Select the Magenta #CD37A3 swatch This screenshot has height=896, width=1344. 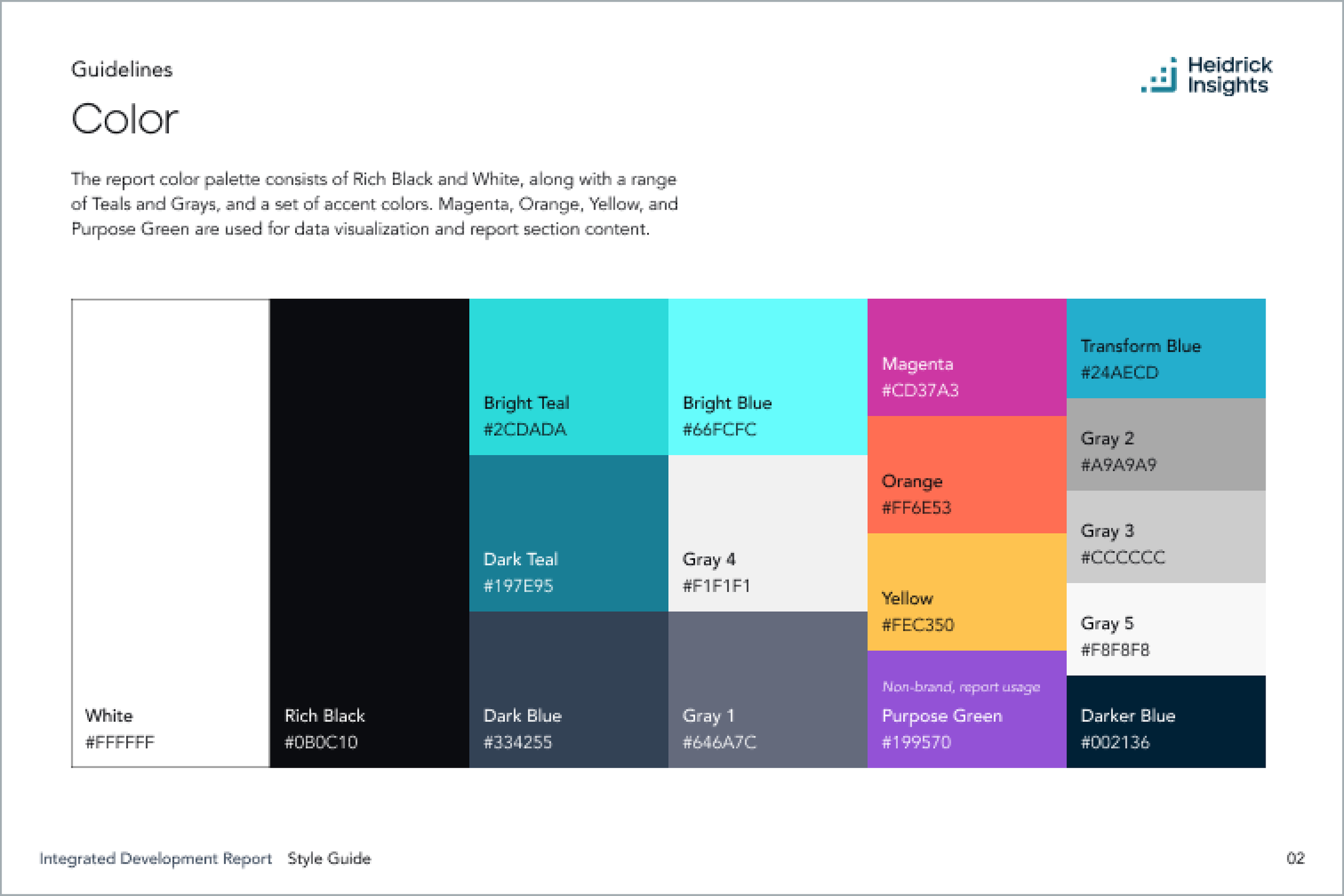(x=966, y=357)
